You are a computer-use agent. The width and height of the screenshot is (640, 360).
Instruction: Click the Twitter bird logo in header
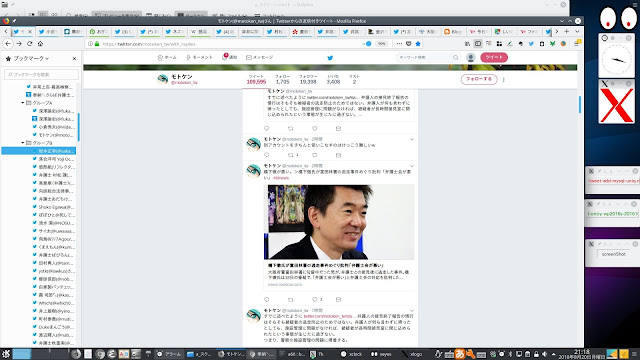330,58
